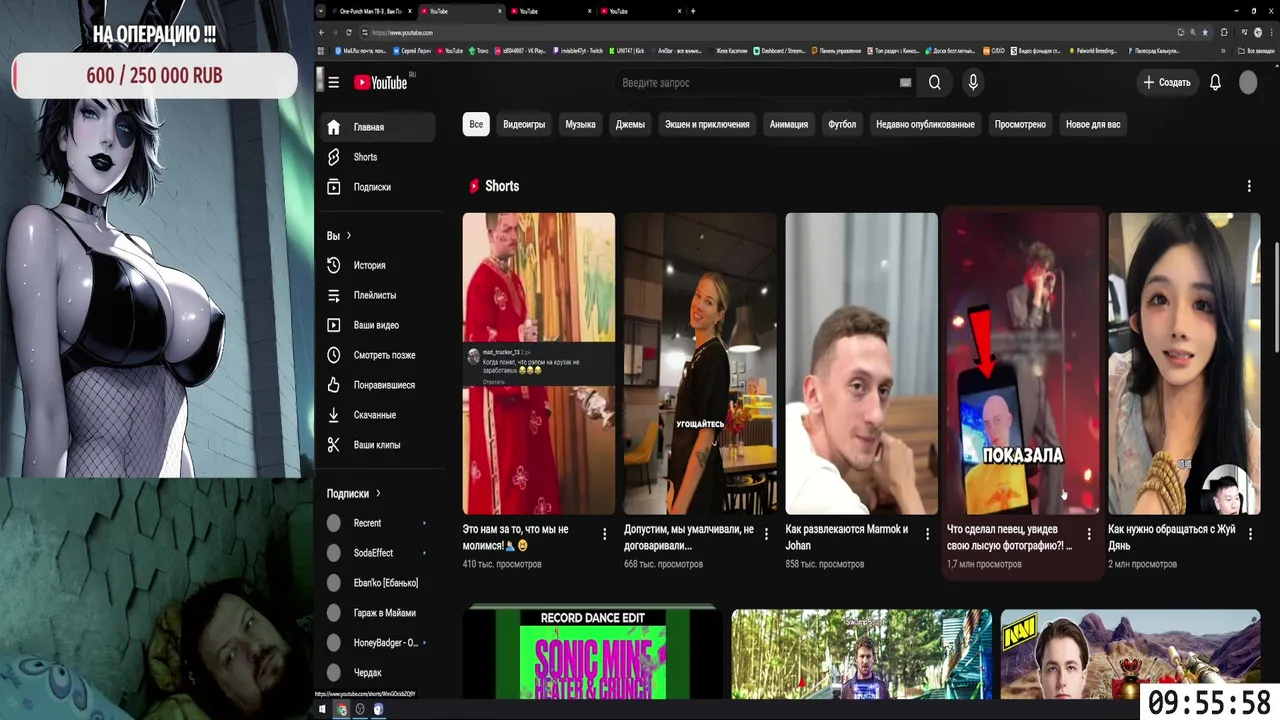This screenshot has width=1280, height=720.
Task: Open options for 'Допустим, мы умалчивали' short
Action: tap(766, 534)
